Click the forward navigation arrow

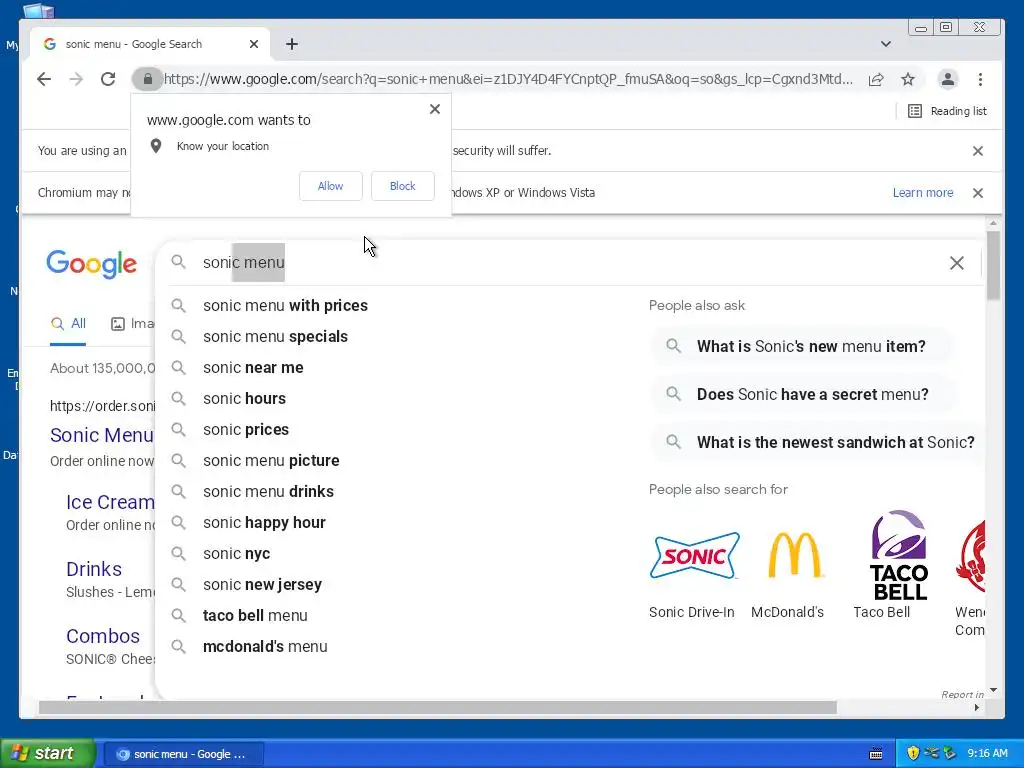76,79
